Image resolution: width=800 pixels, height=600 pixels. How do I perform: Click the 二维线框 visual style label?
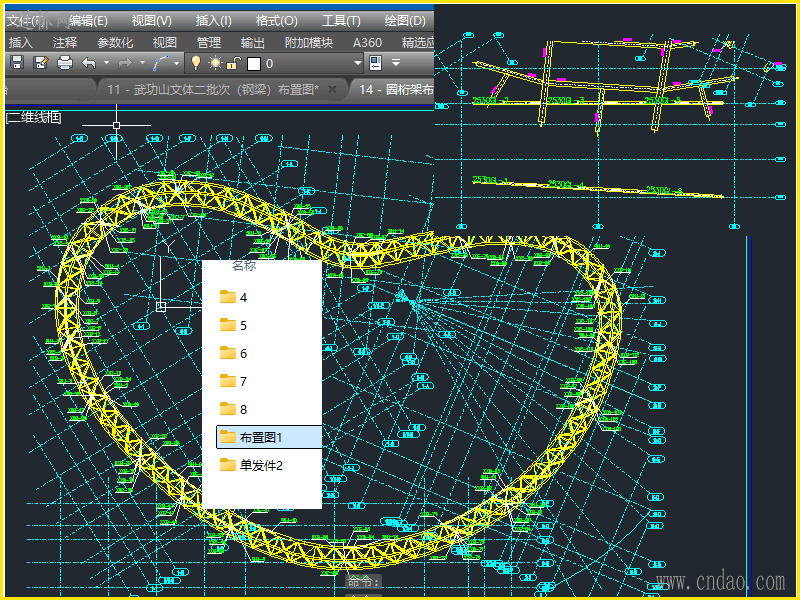pos(34,118)
